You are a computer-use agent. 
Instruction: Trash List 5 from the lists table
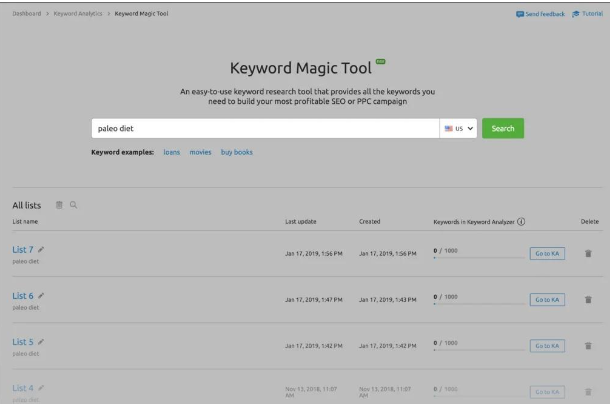click(588, 346)
